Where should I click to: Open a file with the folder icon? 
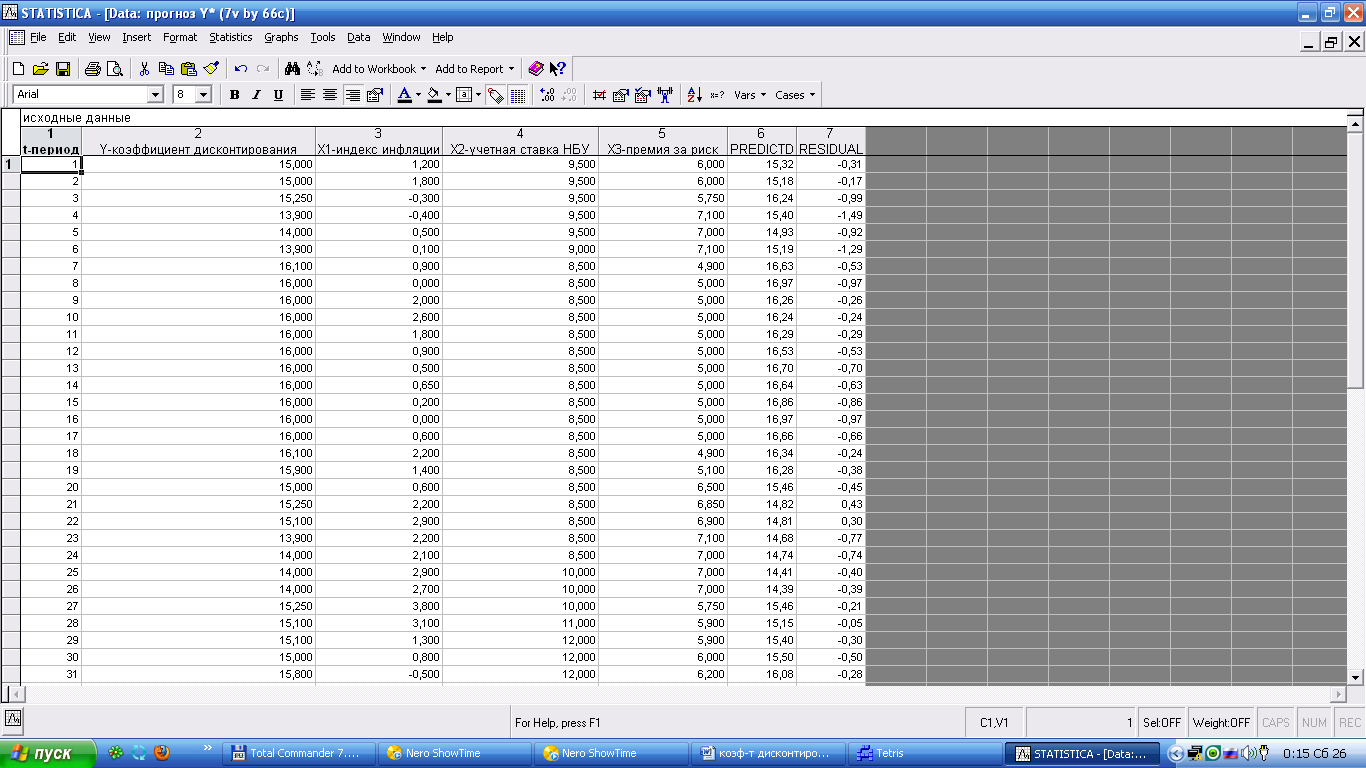(x=40, y=69)
